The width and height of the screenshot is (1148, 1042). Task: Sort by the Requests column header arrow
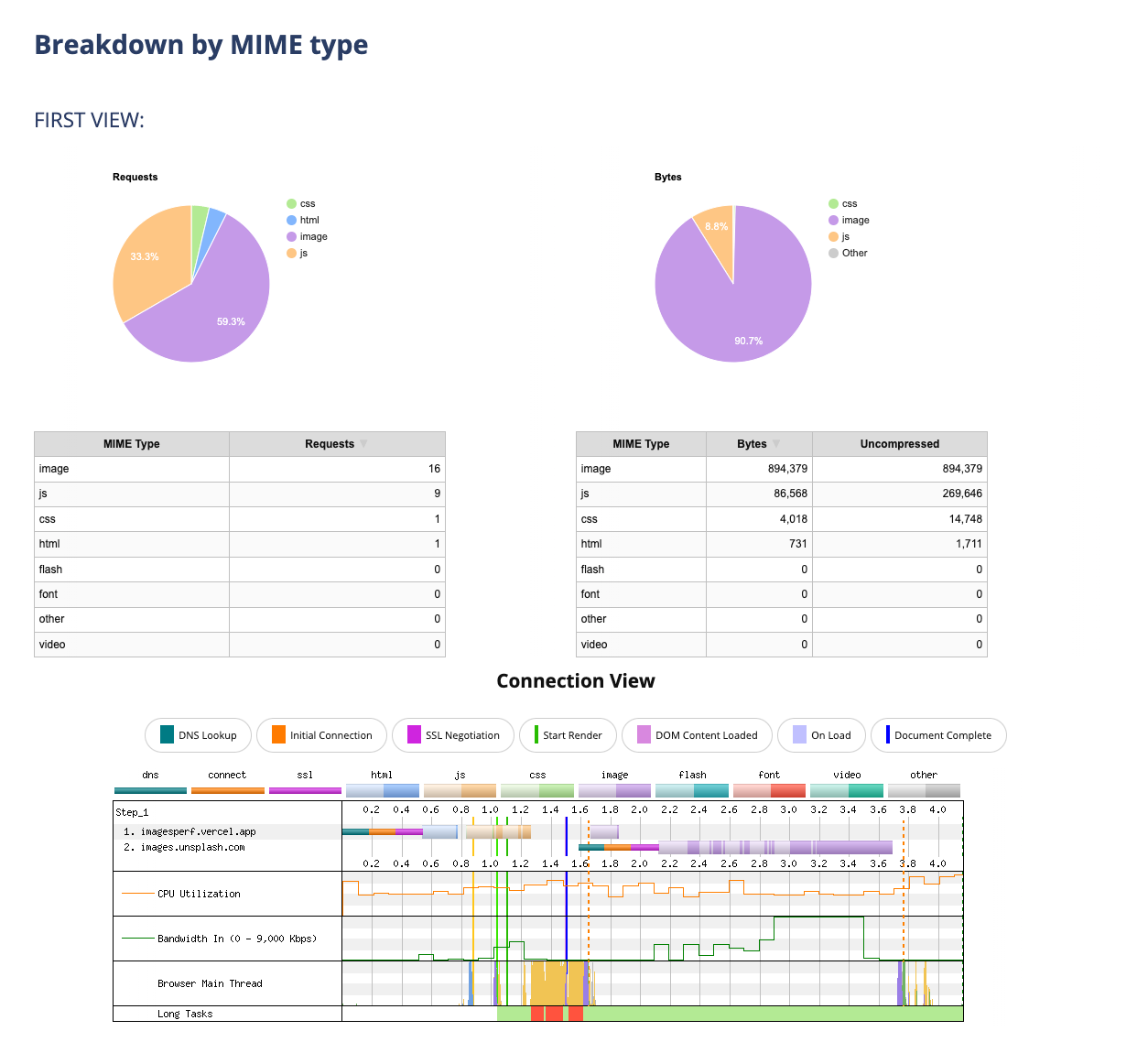(x=363, y=443)
